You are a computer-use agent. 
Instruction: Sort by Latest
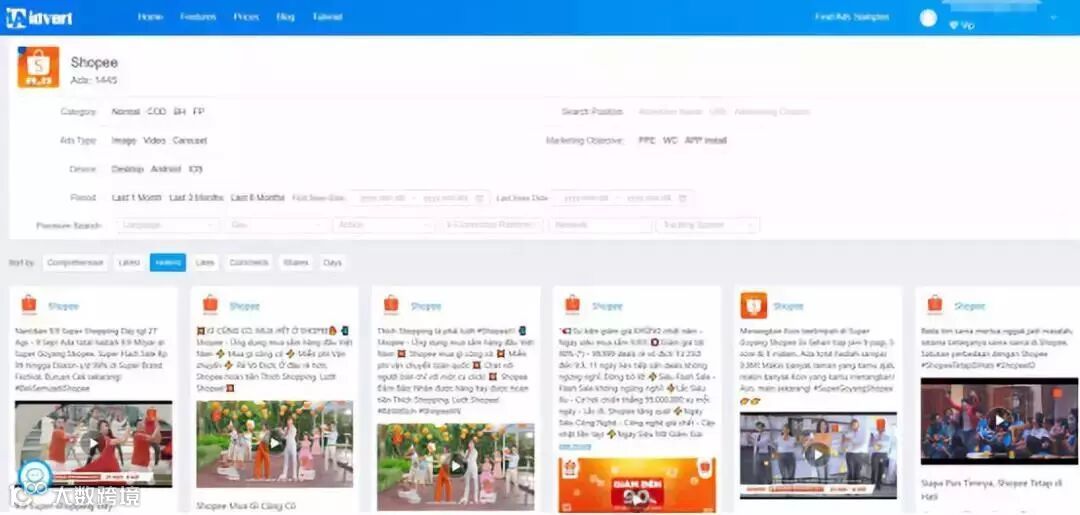tap(129, 262)
